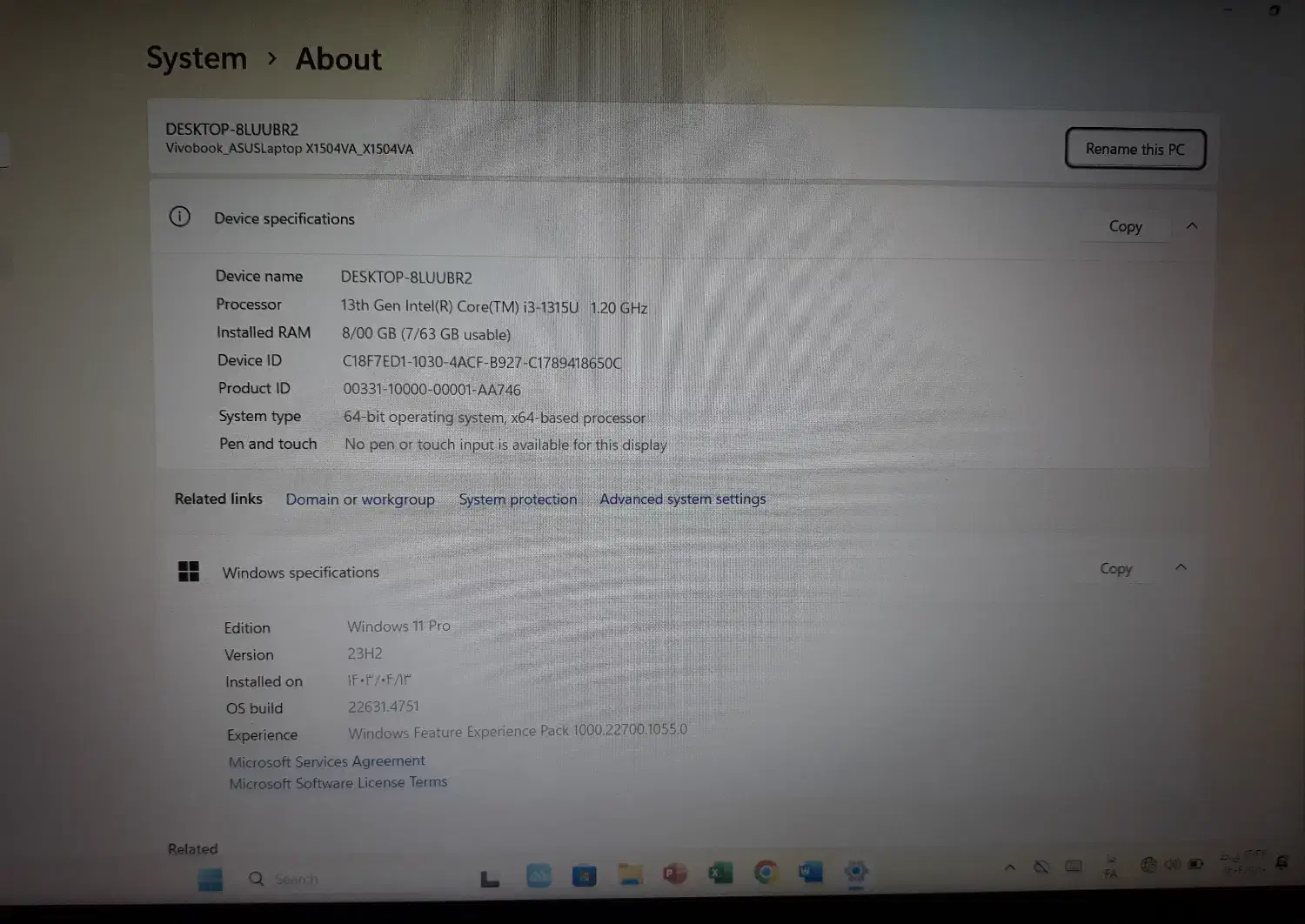The image size is (1305, 924).
Task: Click the Installed on date value
Action: (x=379, y=680)
